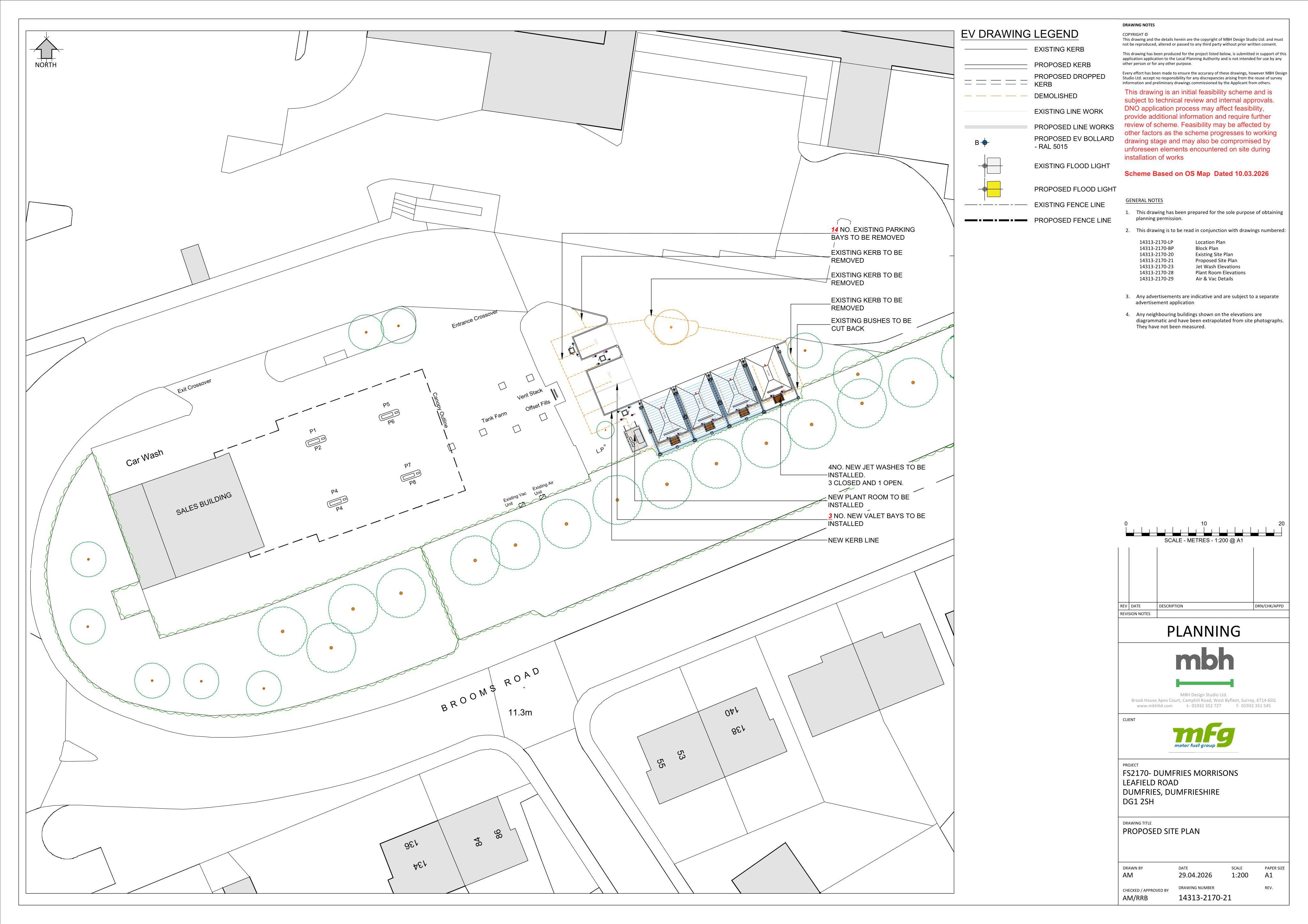1308x924 pixels.
Task: Select the note 'NEW PLANT ROOM TO BE INSTALLED'
Action: (x=869, y=501)
